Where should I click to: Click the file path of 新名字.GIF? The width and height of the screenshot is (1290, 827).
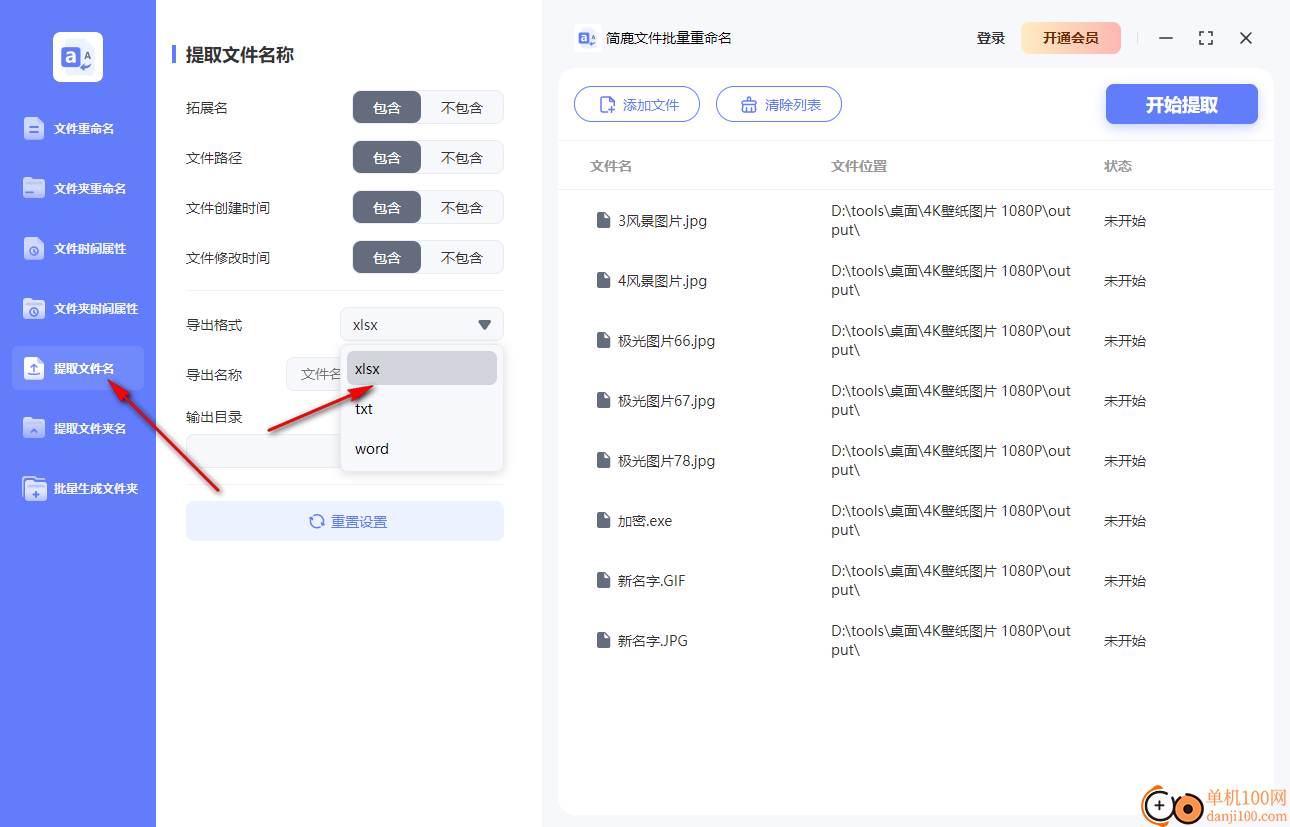point(951,580)
